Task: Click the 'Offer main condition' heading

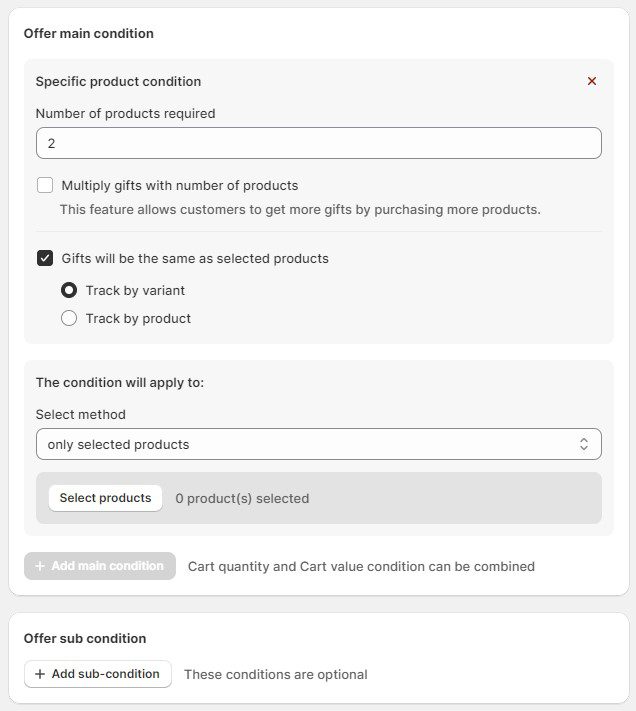Action: tap(89, 33)
